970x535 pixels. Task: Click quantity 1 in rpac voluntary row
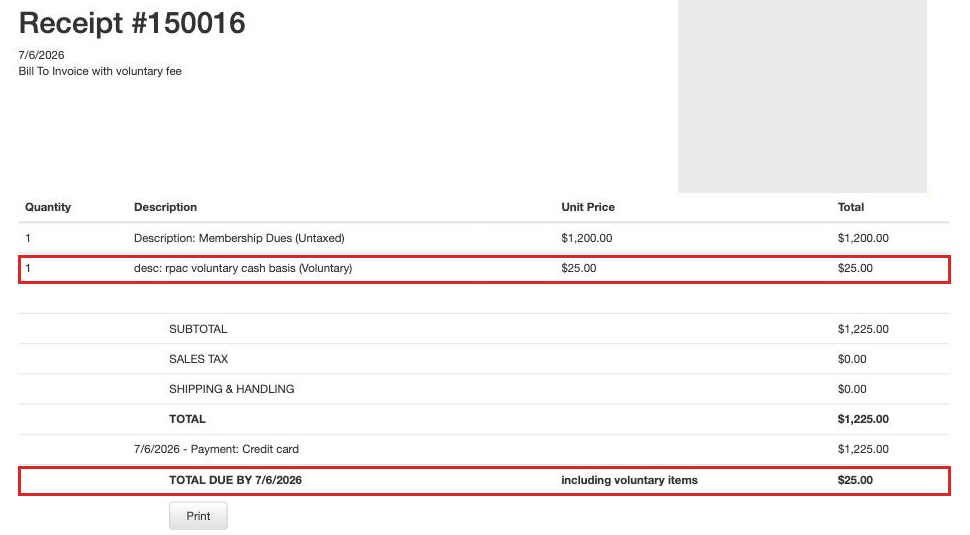(28, 268)
